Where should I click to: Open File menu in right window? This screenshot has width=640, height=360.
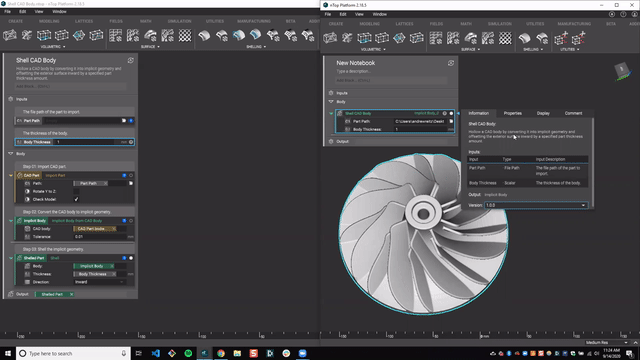[328, 14]
